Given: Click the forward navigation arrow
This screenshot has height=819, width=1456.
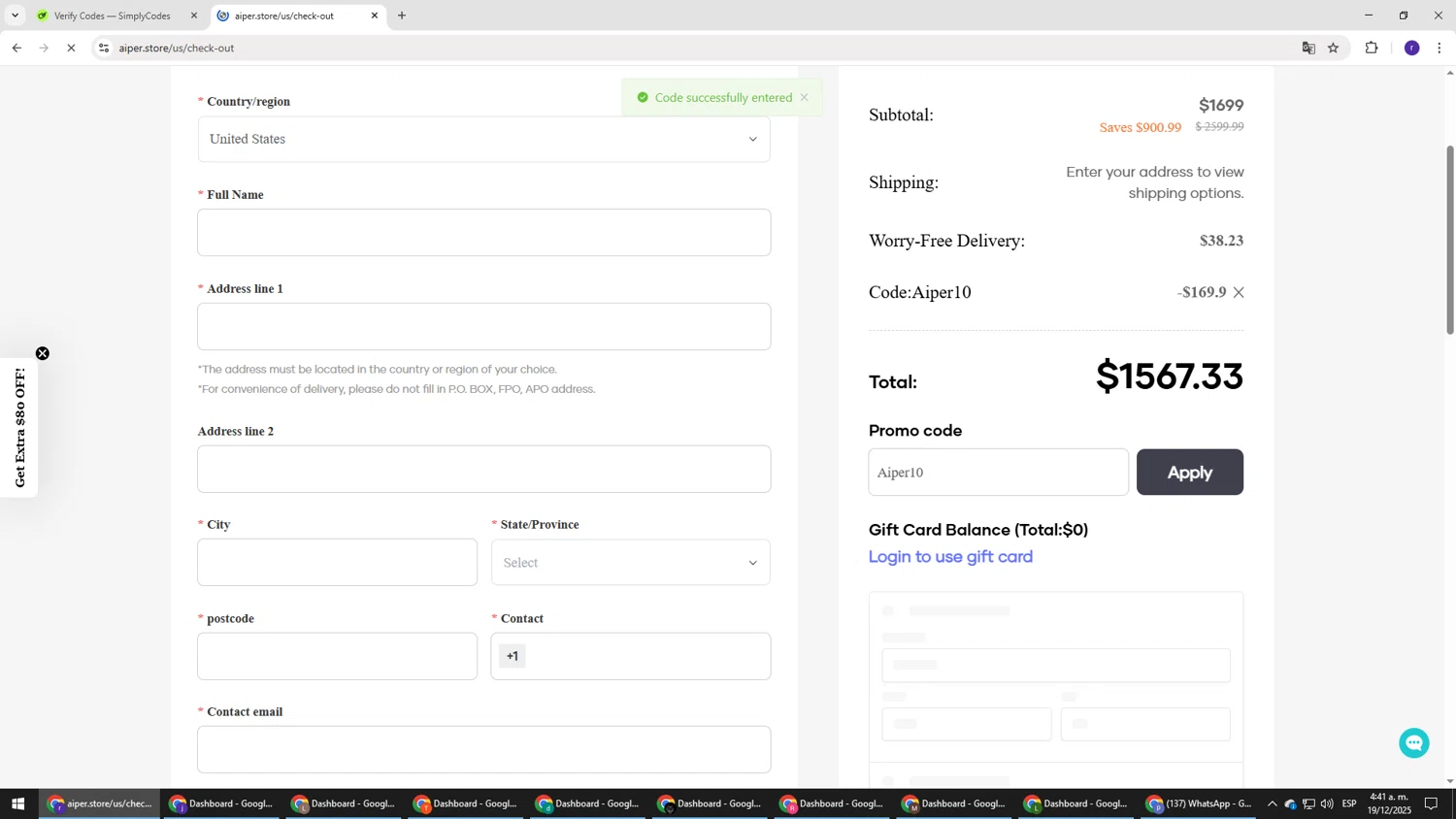Looking at the screenshot, I should tap(44, 48).
